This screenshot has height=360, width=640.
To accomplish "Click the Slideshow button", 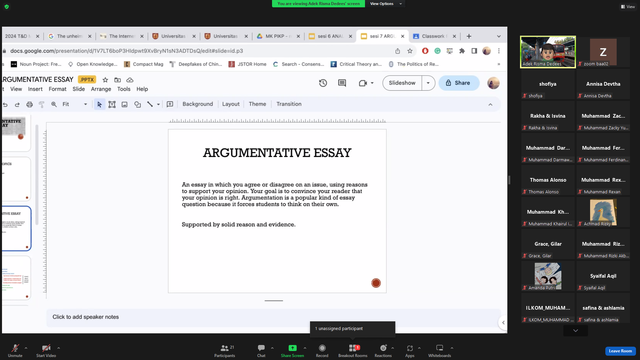I will coord(402,83).
